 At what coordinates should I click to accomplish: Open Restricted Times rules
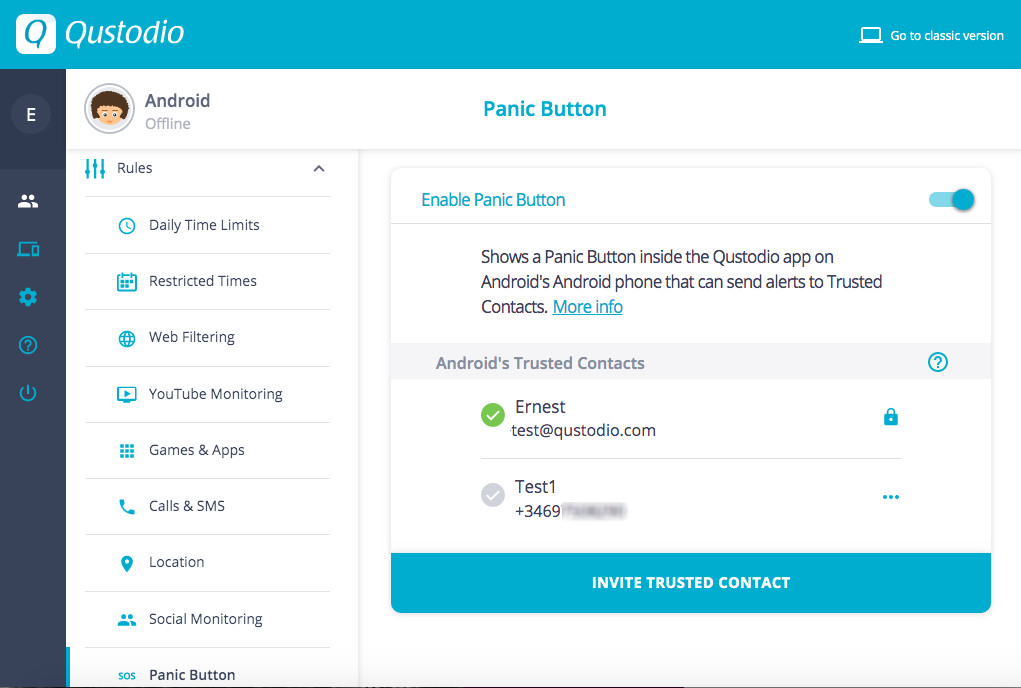(207, 281)
